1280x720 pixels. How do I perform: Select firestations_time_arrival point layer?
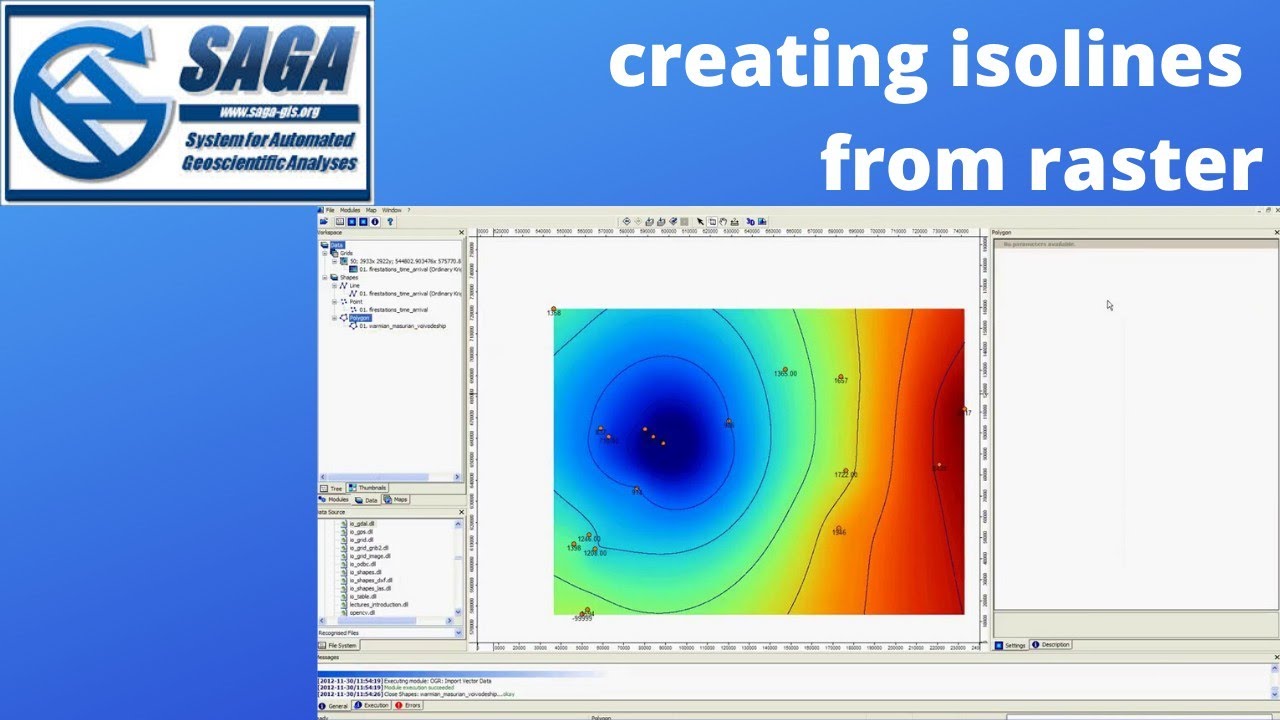tap(394, 310)
